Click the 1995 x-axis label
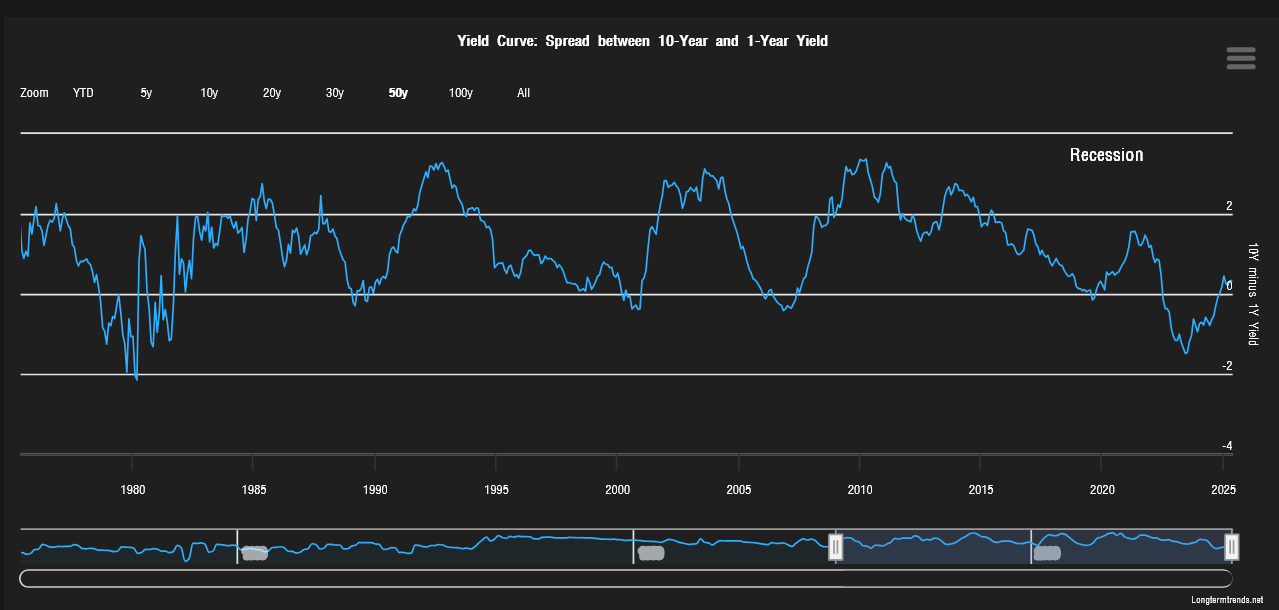 [x=496, y=489]
